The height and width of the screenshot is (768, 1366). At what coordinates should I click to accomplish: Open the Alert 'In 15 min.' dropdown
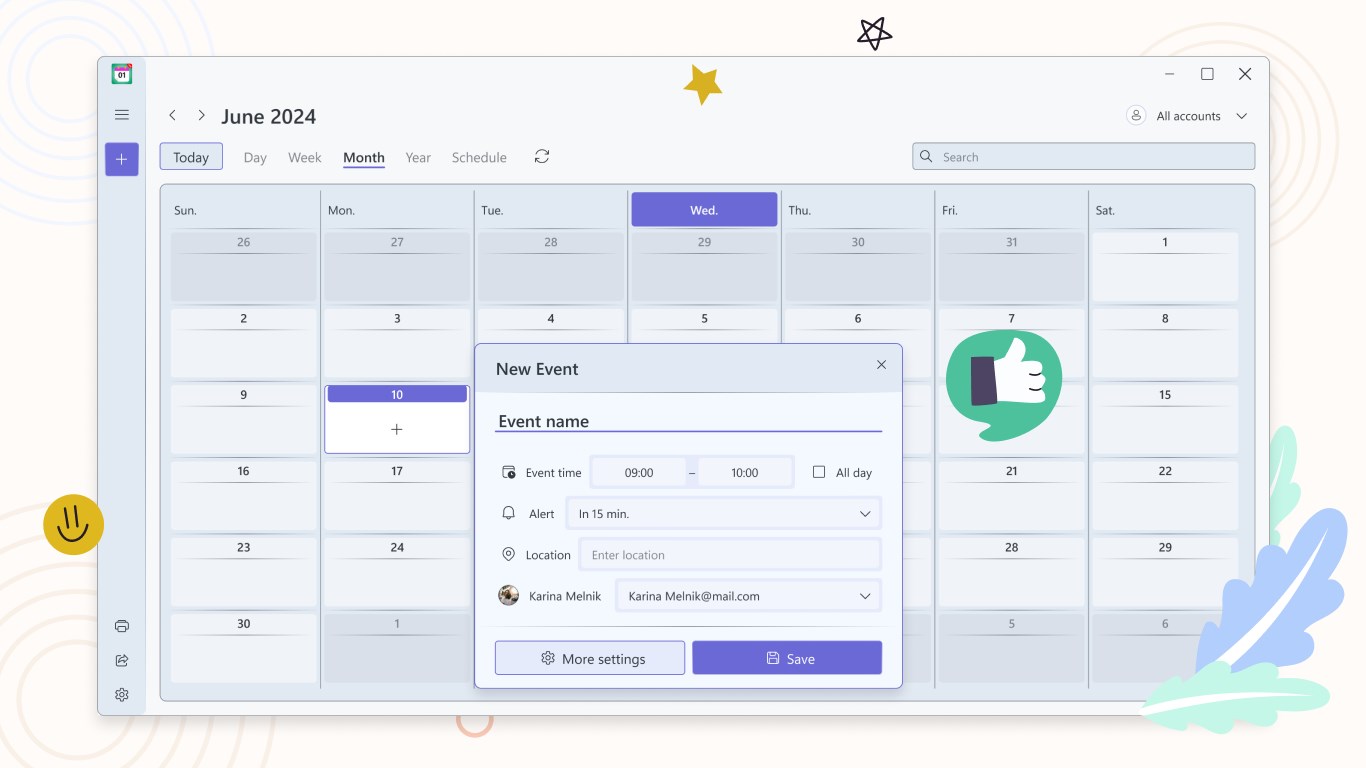pos(723,514)
